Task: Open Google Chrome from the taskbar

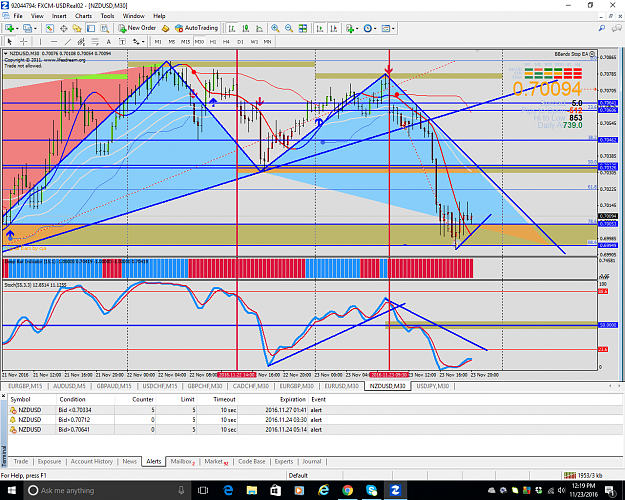Action: [x=348, y=490]
